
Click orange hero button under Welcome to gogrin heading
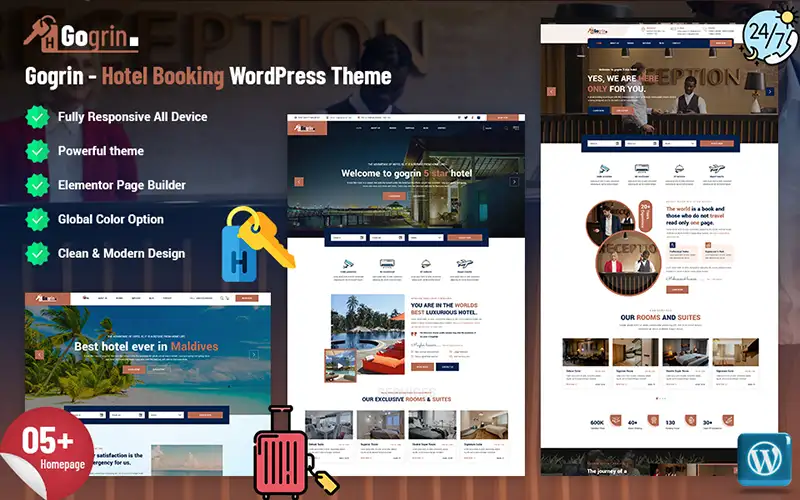[394, 196]
